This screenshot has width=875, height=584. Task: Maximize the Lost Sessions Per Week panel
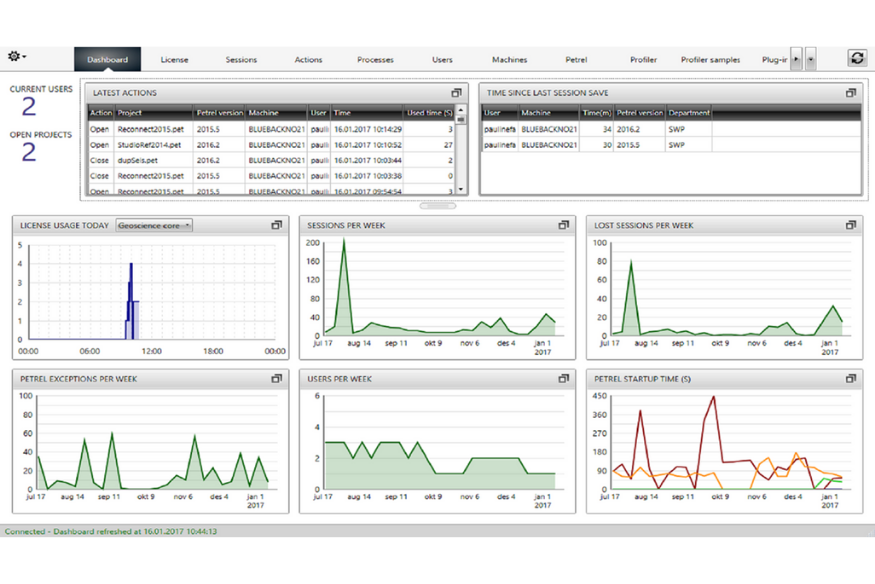[x=850, y=225]
